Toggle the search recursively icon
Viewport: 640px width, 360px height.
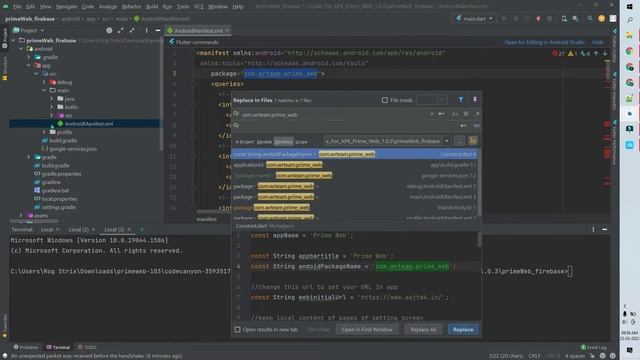(x=473, y=141)
